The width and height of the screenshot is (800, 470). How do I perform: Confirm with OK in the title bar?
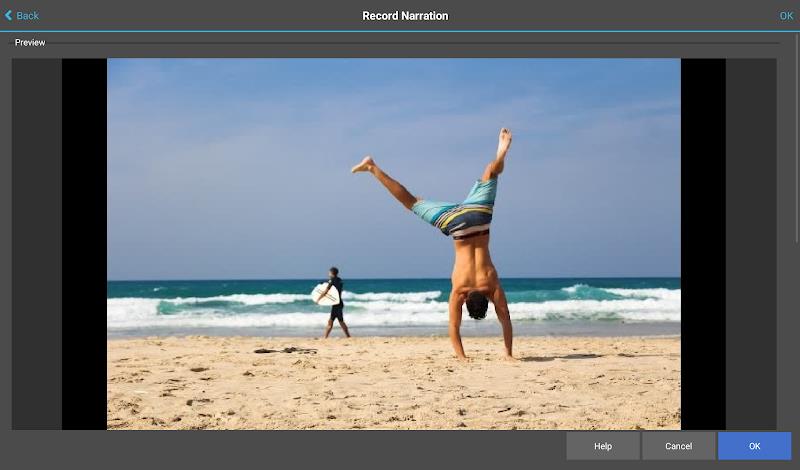[x=786, y=16]
